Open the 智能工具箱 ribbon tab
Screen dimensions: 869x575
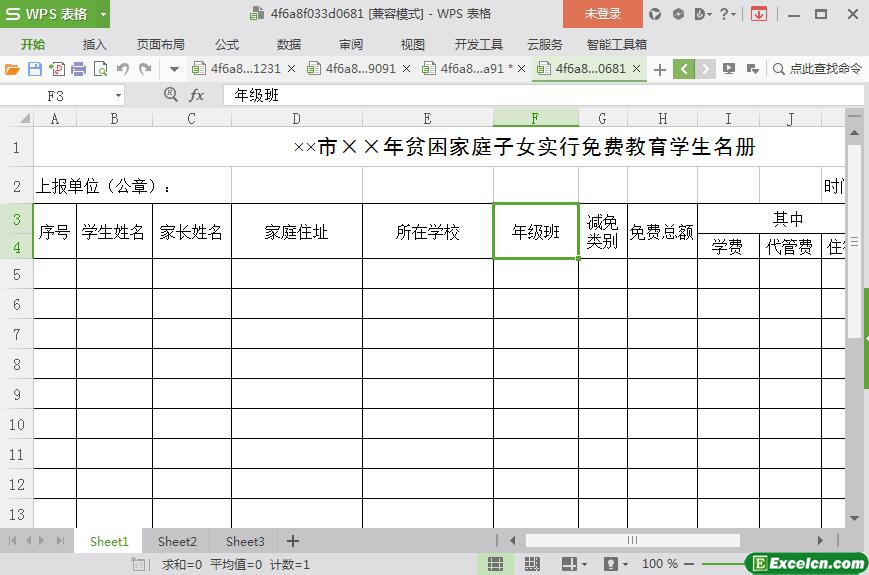click(616, 44)
